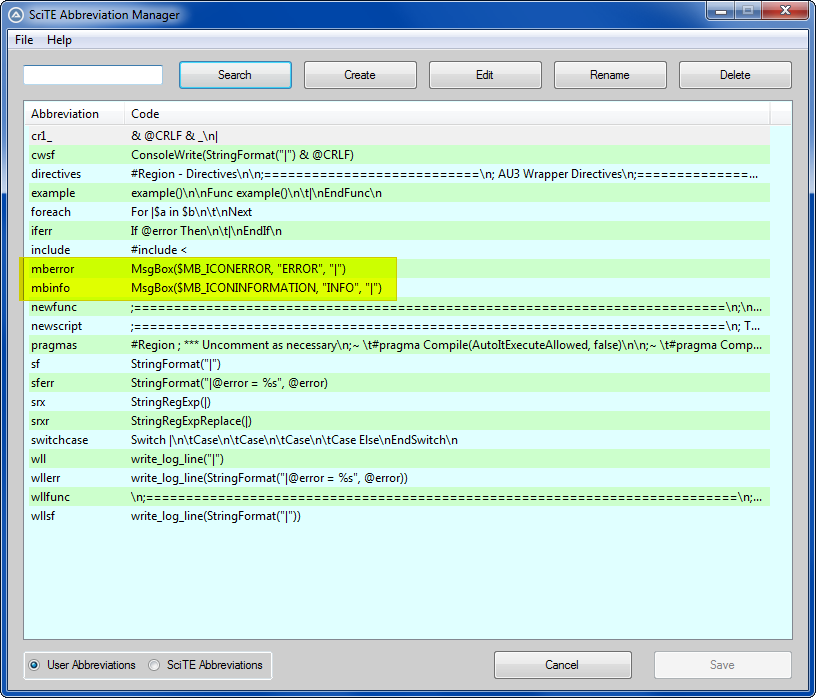Viewport: 816px width, 698px height.
Task: Select the srxr abbreviation row
Action: 397,421
